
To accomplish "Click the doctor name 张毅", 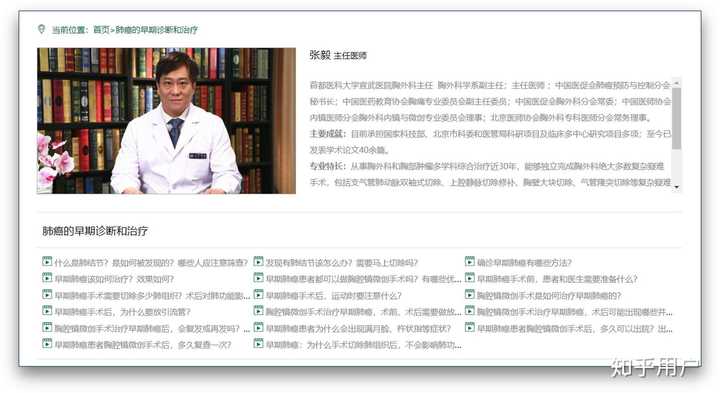I will 320,55.
